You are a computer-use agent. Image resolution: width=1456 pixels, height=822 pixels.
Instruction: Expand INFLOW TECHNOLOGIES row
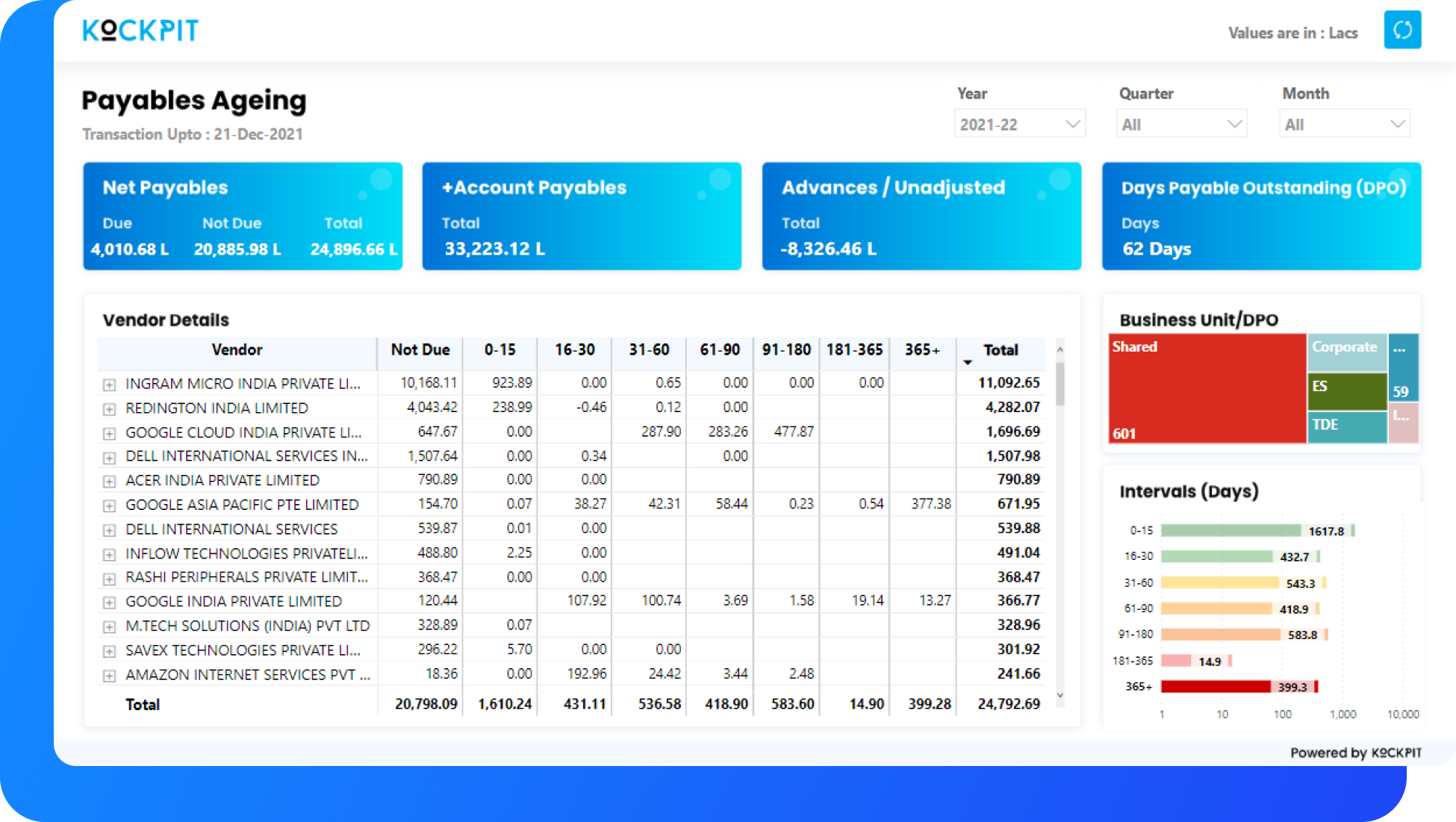(x=109, y=555)
